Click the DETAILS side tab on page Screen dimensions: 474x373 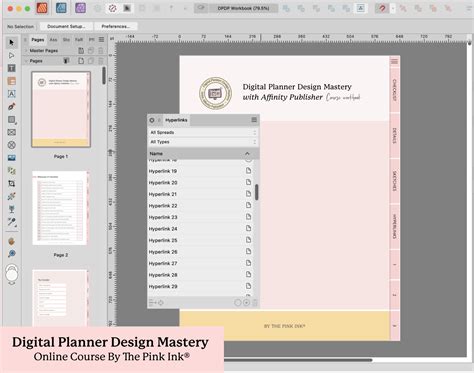pyautogui.click(x=395, y=136)
